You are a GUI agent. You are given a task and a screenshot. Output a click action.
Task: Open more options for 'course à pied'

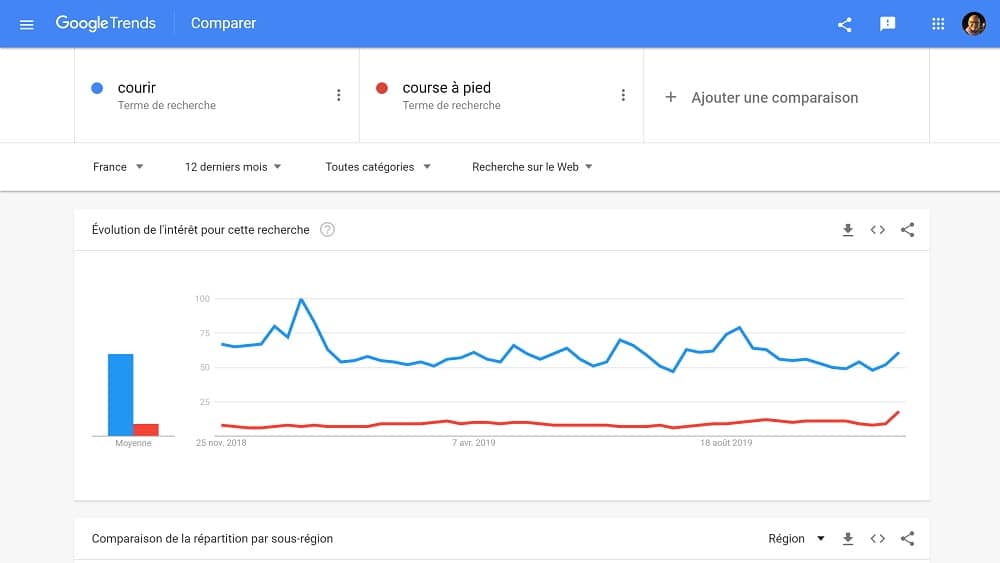[623, 95]
